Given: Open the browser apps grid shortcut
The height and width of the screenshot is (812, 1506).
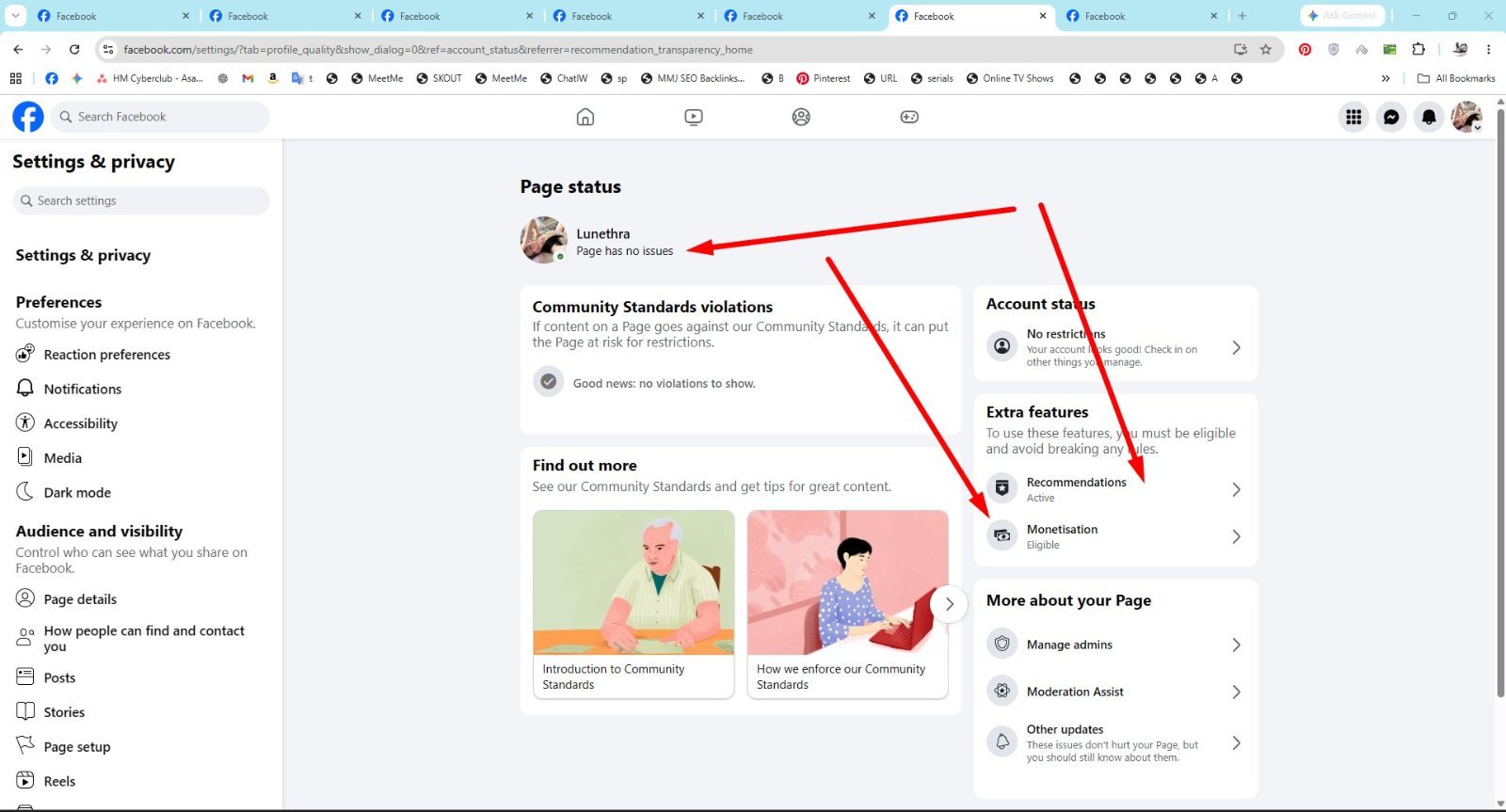Looking at the screenshot, I should coord(16,78).
